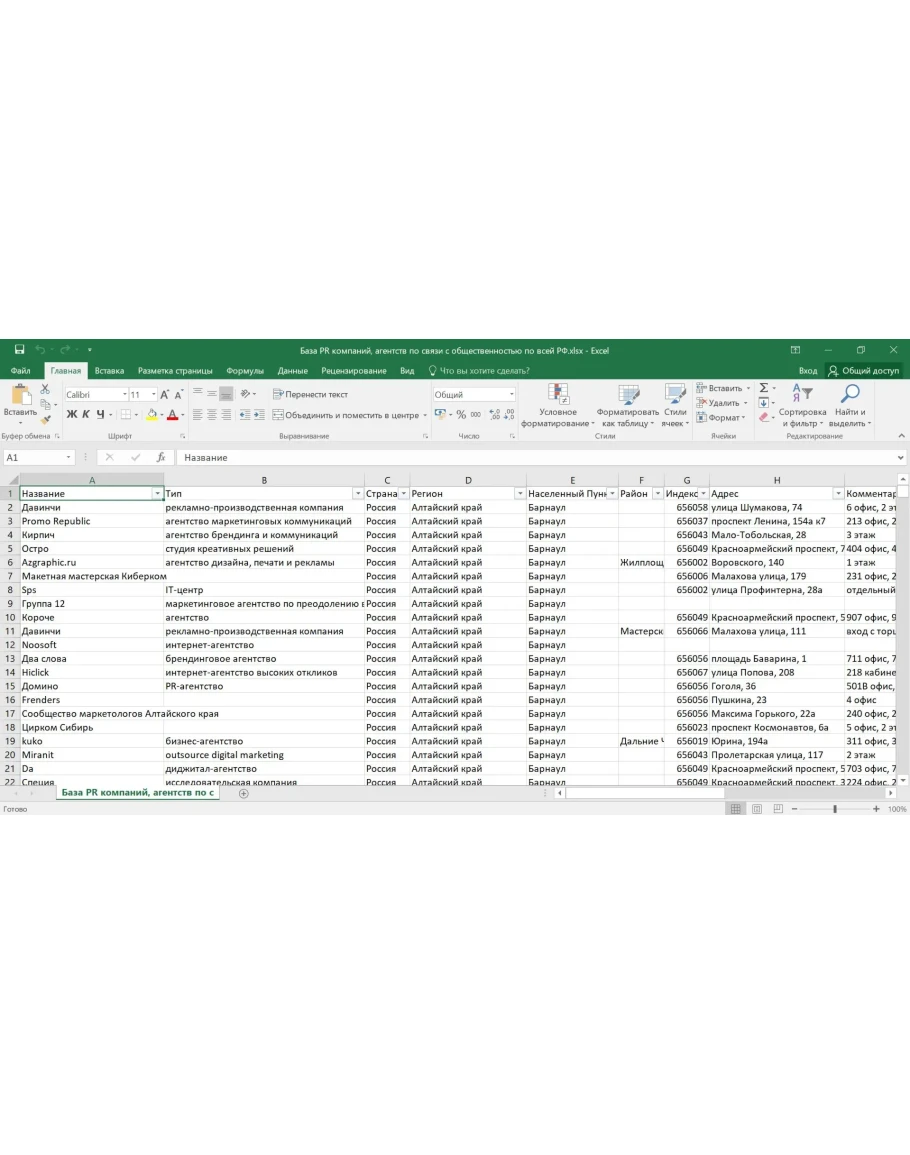Toggle italic К formatting
The height and width of the screenshot is (1155, 910).
click(86, 415)
